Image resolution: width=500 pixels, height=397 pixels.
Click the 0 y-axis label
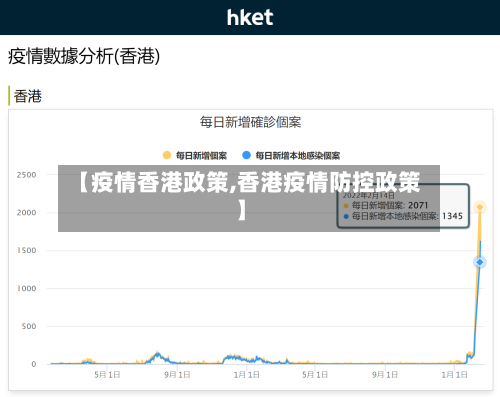pos(34,364)
